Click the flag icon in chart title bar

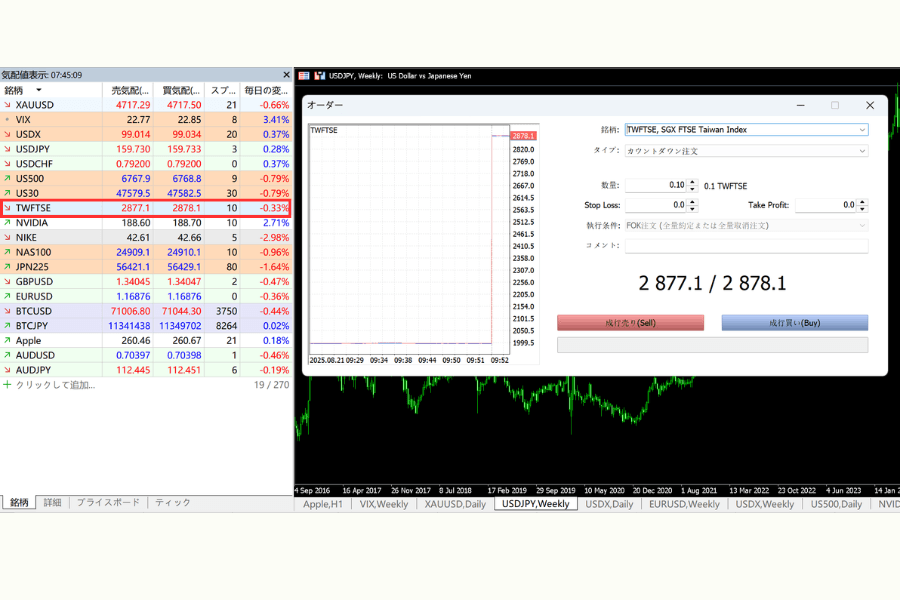304,76
